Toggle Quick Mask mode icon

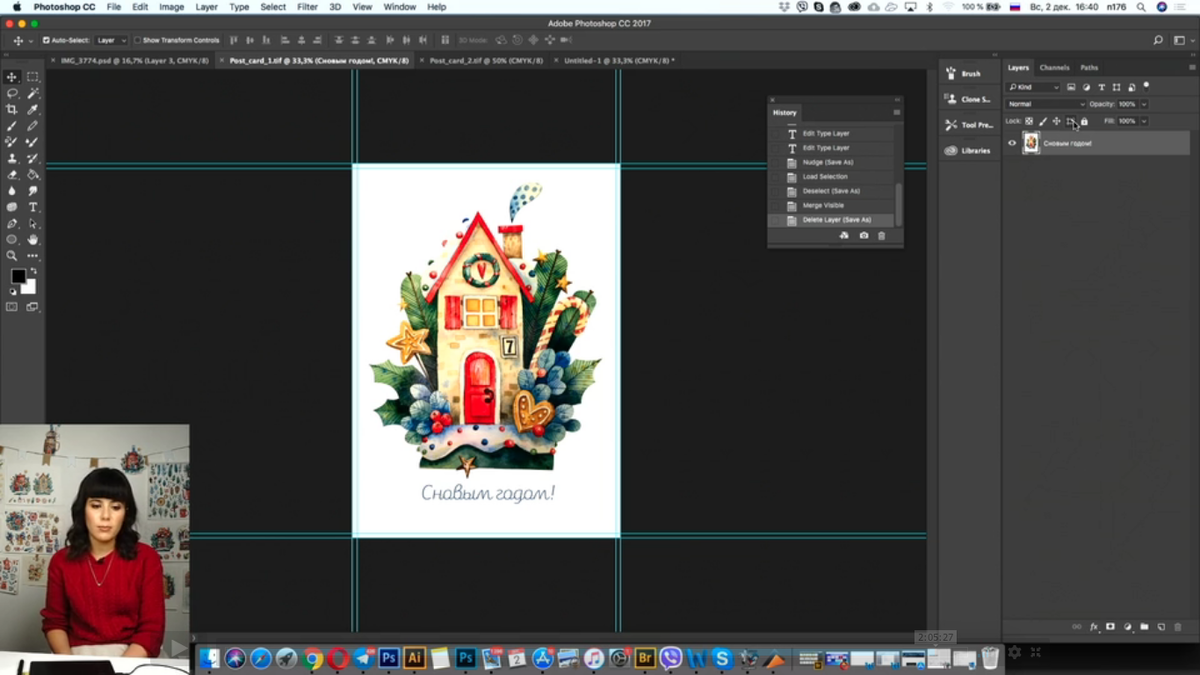click(x=12, y=307)
